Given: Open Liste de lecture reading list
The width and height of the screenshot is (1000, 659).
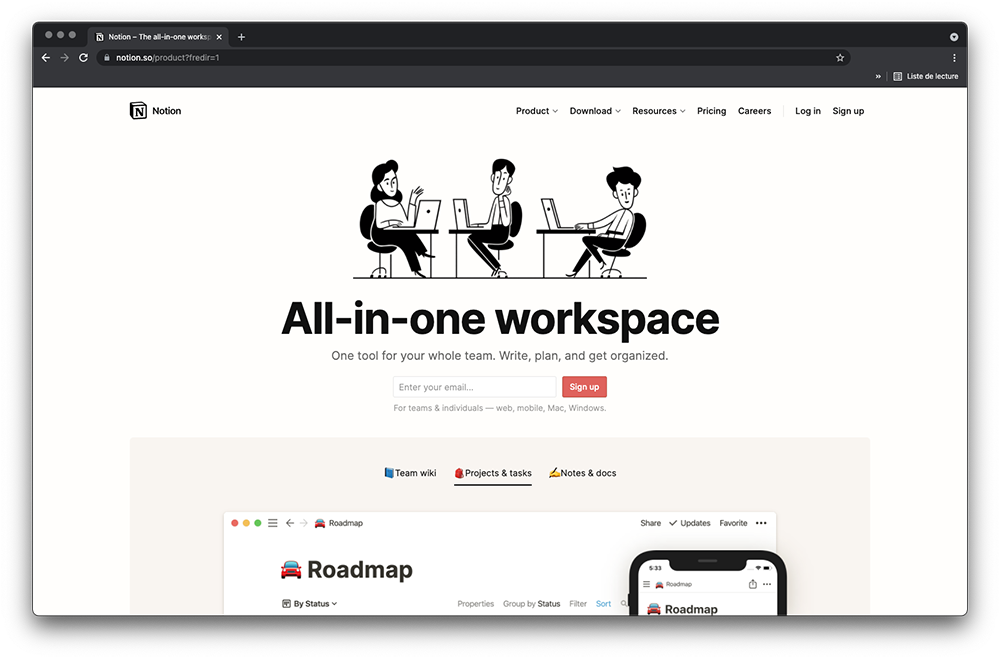Looking at the screenshot, I should coord(926,76).
